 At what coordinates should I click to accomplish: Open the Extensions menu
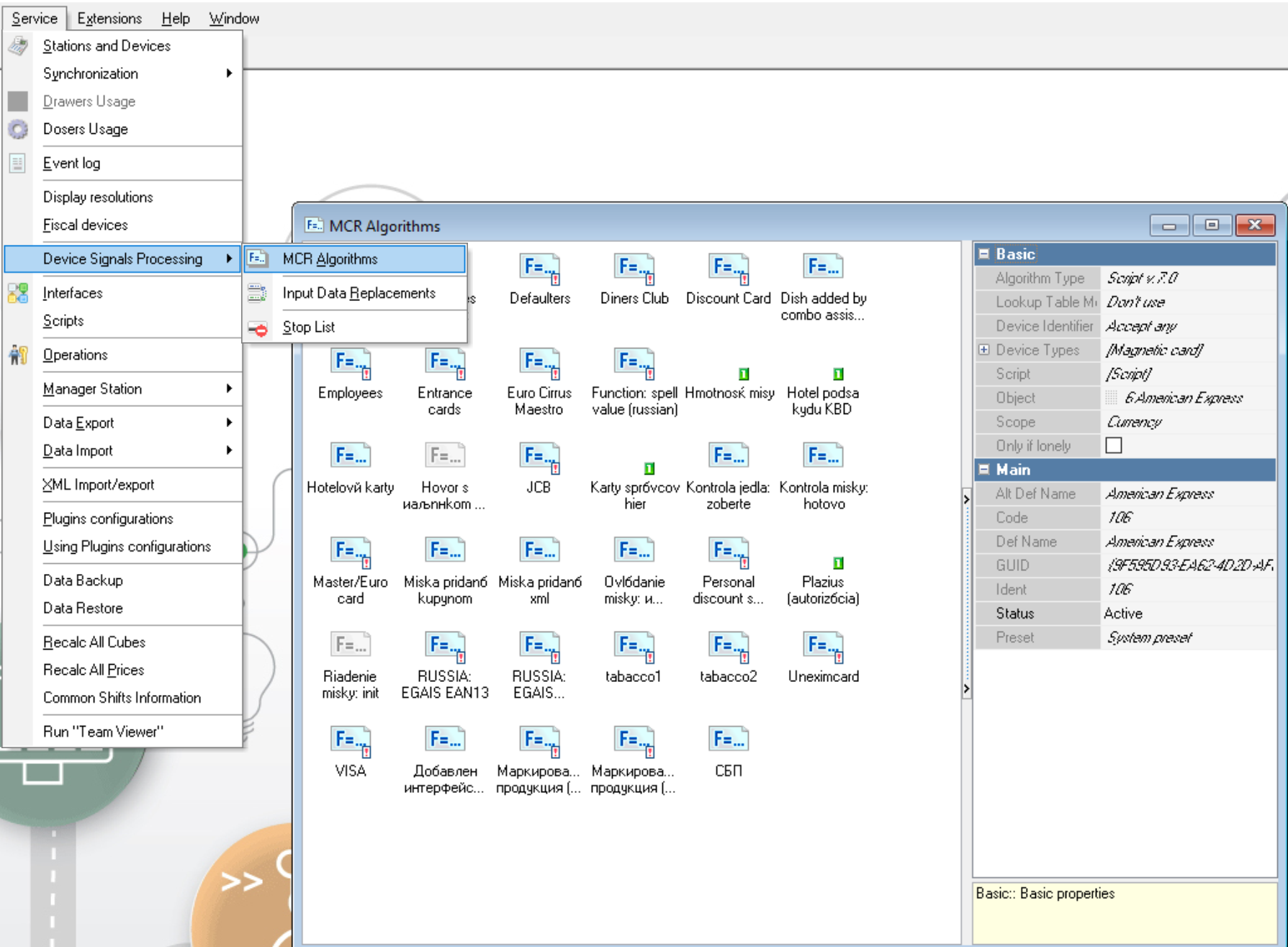(109, 19)
